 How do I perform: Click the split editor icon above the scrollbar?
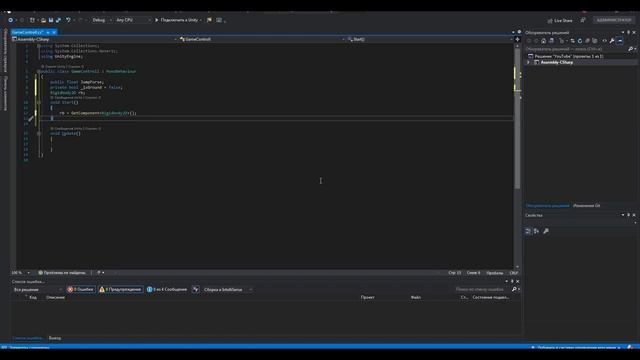(x=518, y=40)
